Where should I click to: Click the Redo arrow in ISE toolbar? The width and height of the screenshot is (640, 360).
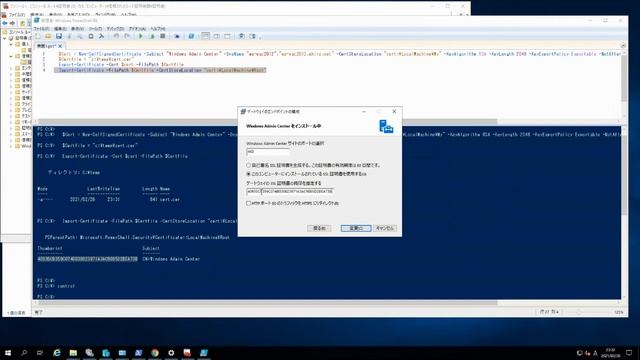[127, 36]
